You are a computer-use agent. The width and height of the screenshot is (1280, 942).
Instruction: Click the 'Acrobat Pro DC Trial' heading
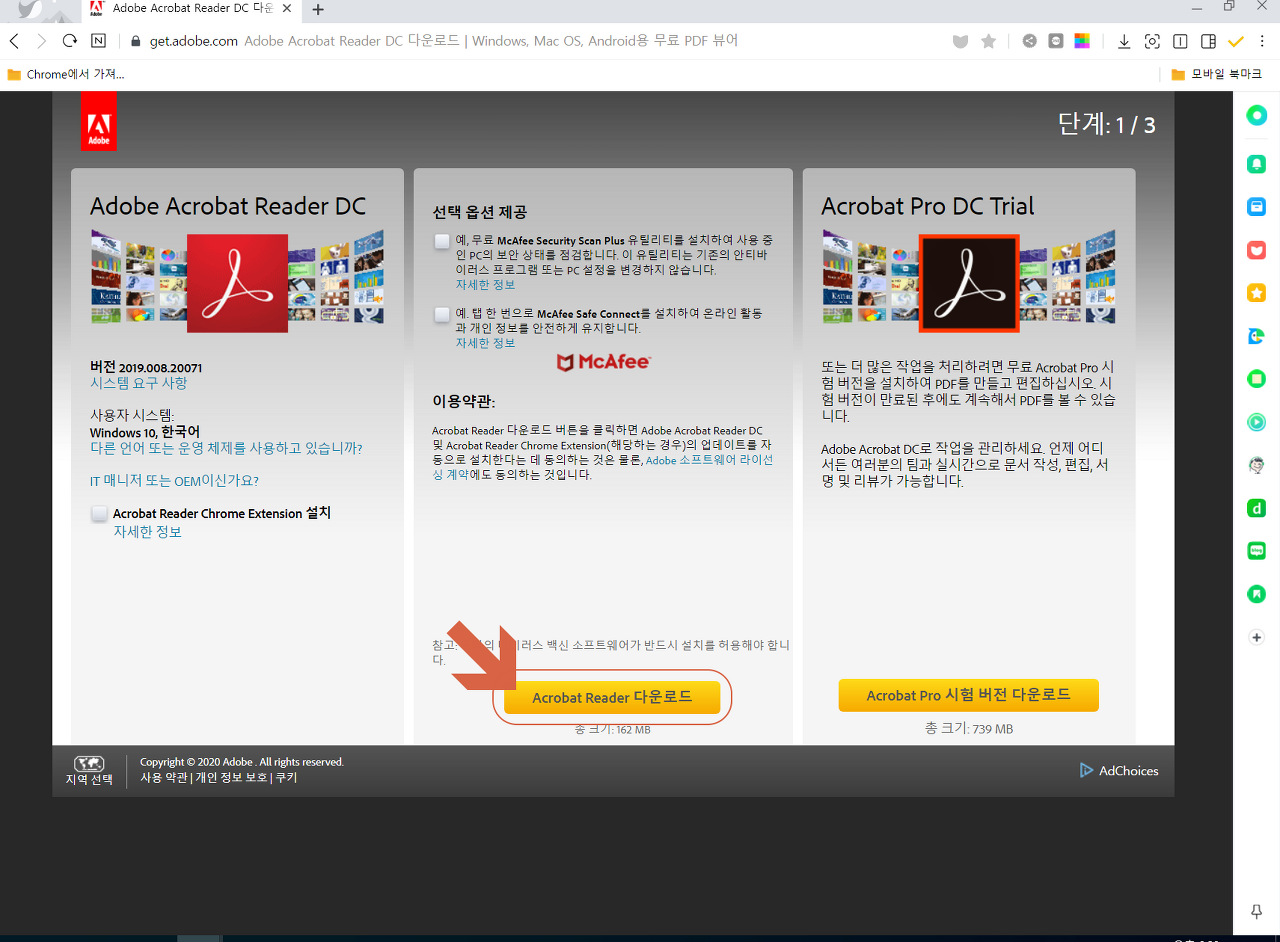click(x=927, y=206)
